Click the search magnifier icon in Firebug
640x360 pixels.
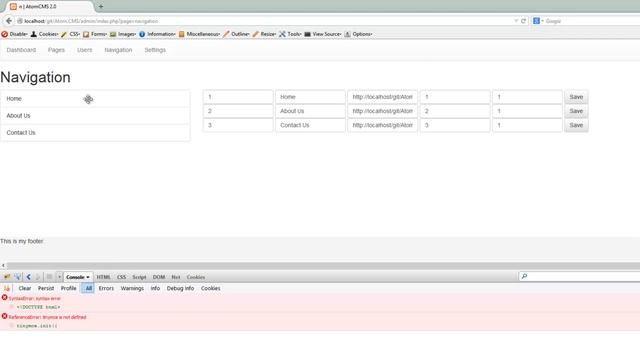click(x=524, y=276)
